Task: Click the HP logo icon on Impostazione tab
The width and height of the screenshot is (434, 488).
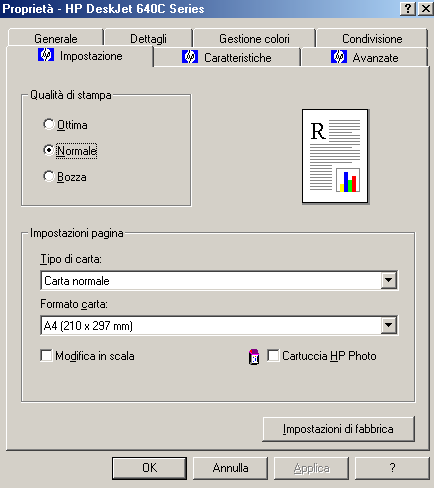Action: [x=46, y=55]
